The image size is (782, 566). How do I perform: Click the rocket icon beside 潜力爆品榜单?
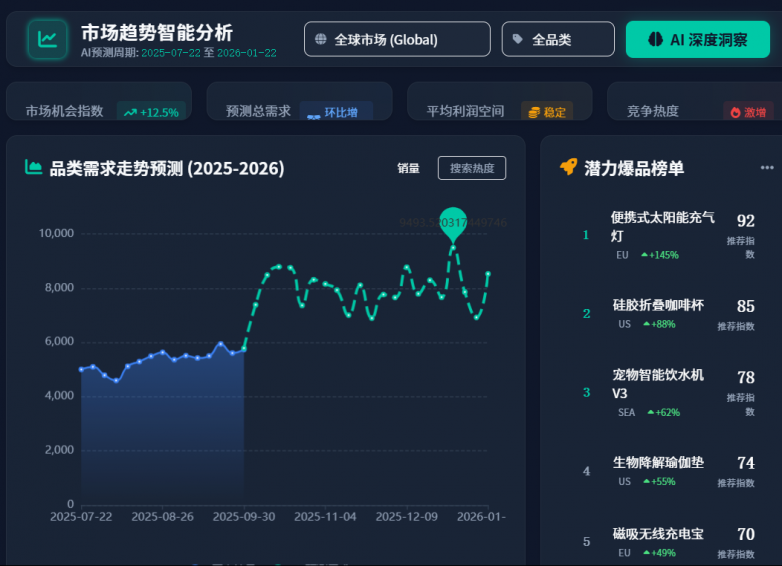[x=569, y=167]
